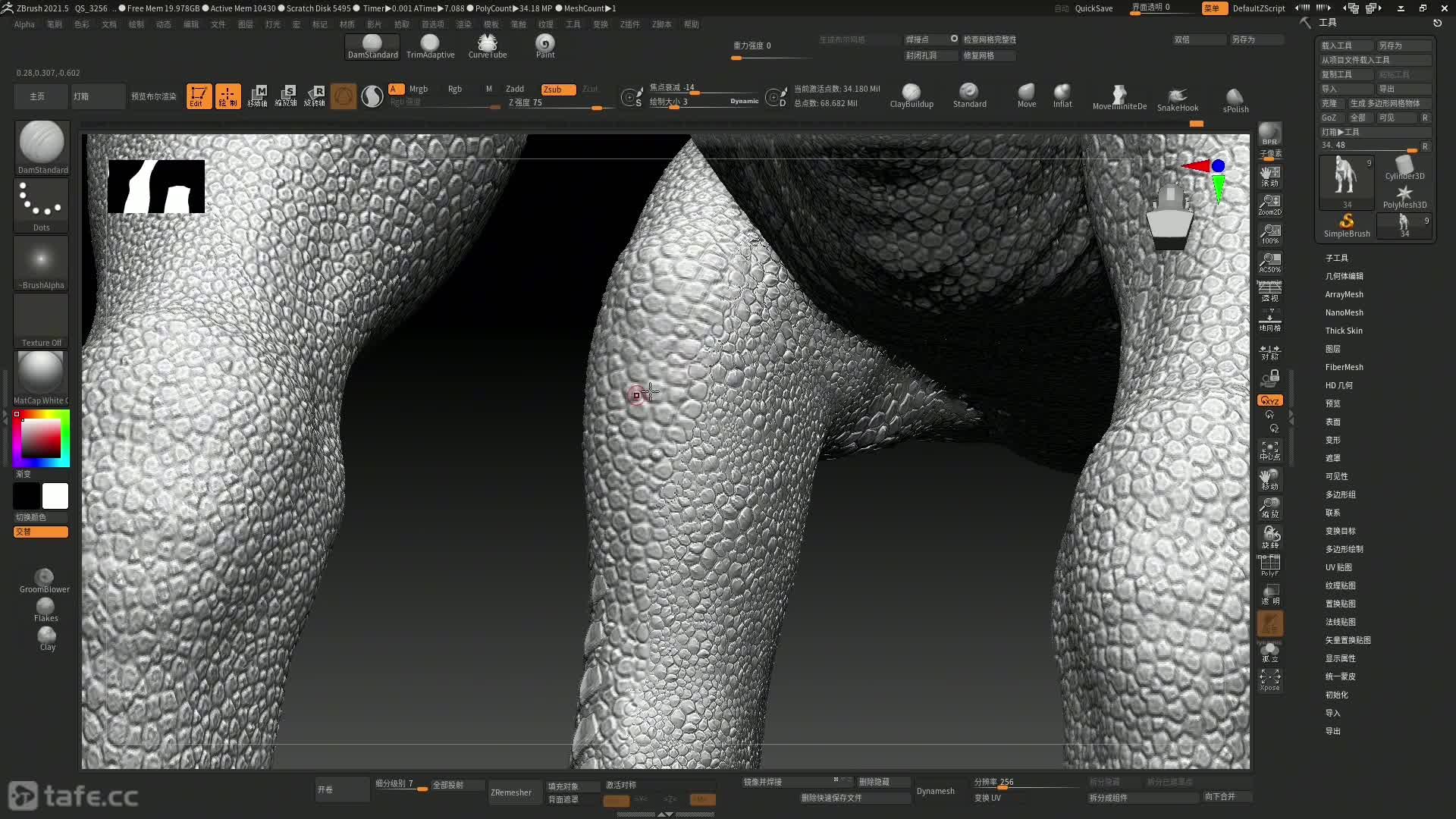Click the BPR render icon

(1269, 134)
